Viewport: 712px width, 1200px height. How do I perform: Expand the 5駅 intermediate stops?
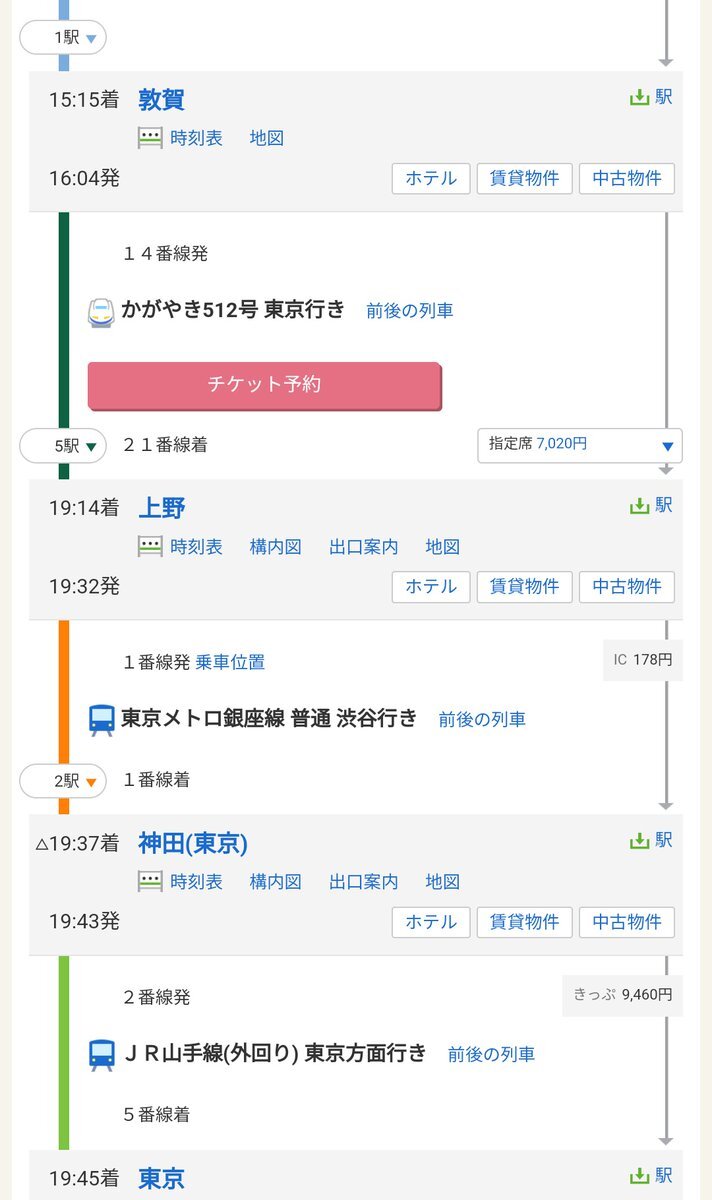click(x=63, y=446)
